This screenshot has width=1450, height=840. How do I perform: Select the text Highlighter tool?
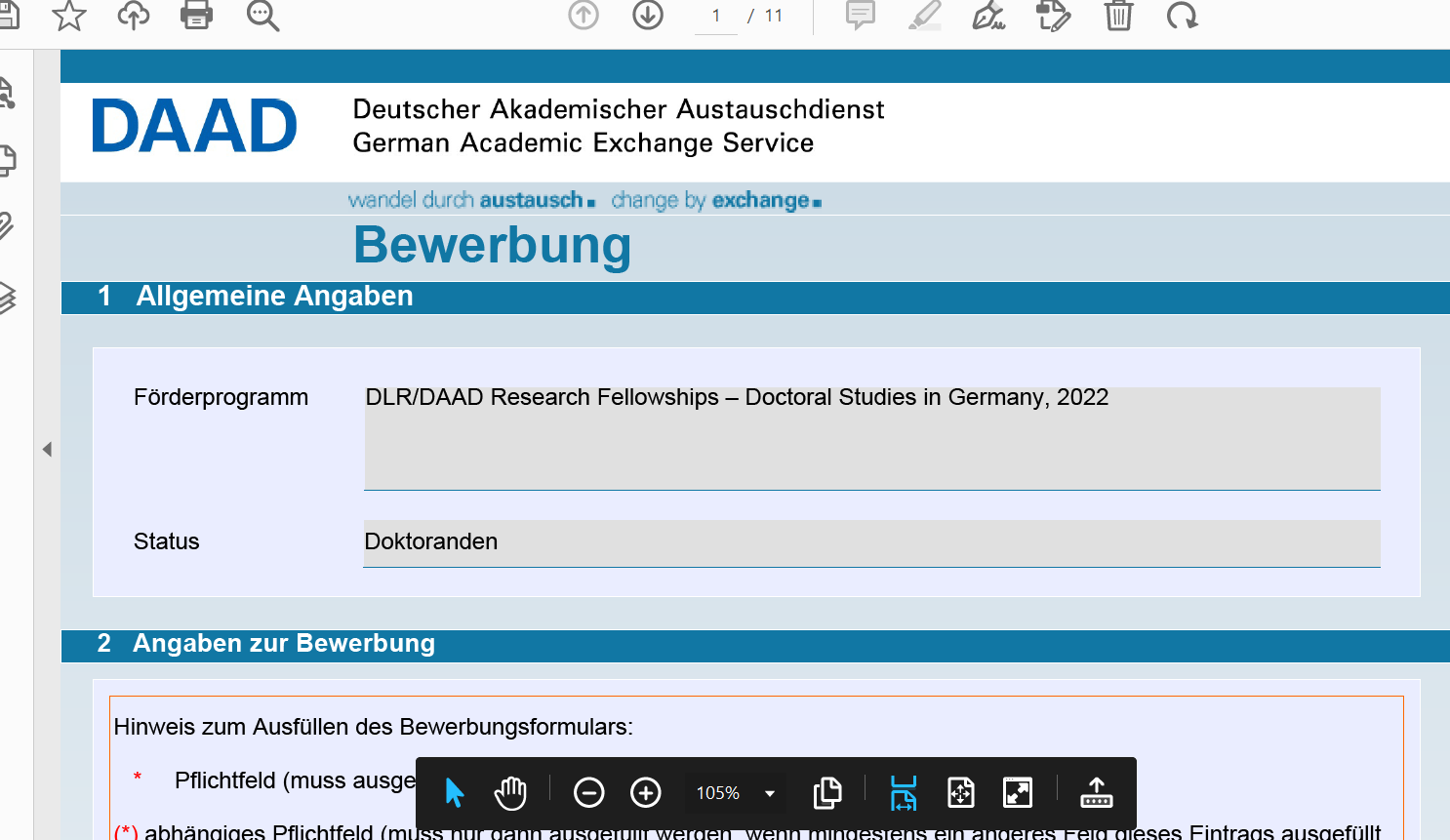(923, 16)
